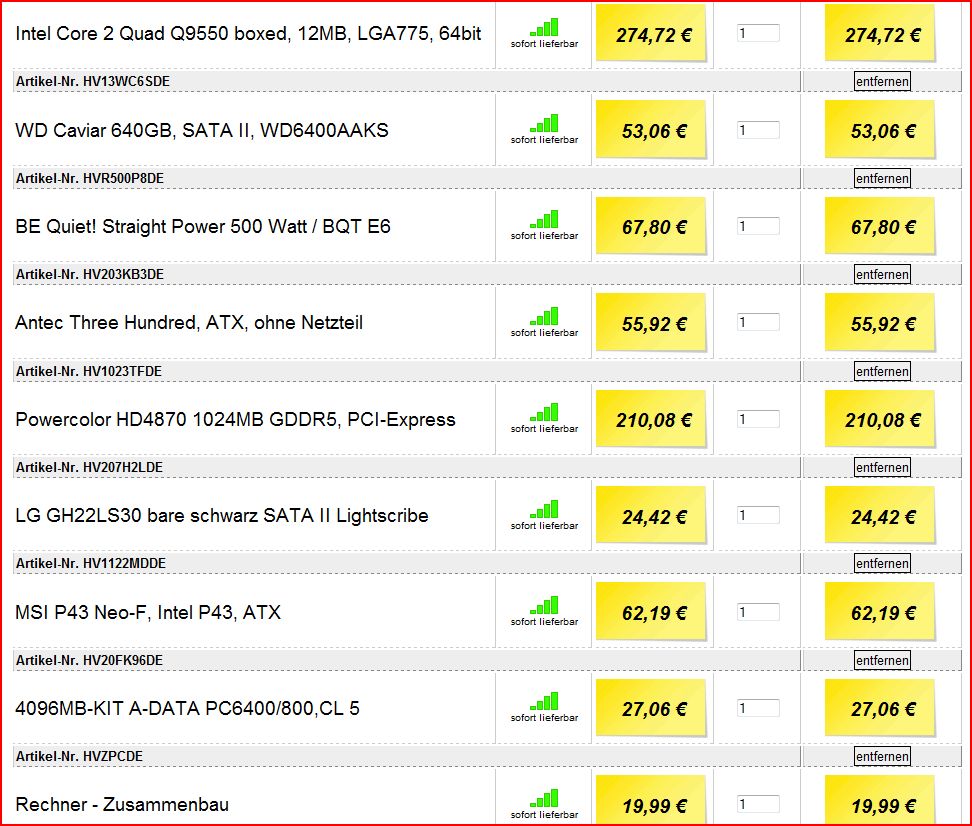Open MSI P43 Neo-F product name

click(x=148, y=612)
